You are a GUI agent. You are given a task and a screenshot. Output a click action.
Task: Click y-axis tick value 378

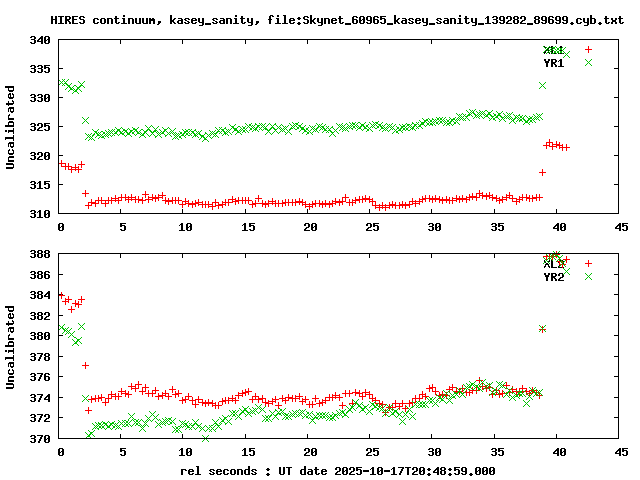pyautogui.click(x=40, y=357)
